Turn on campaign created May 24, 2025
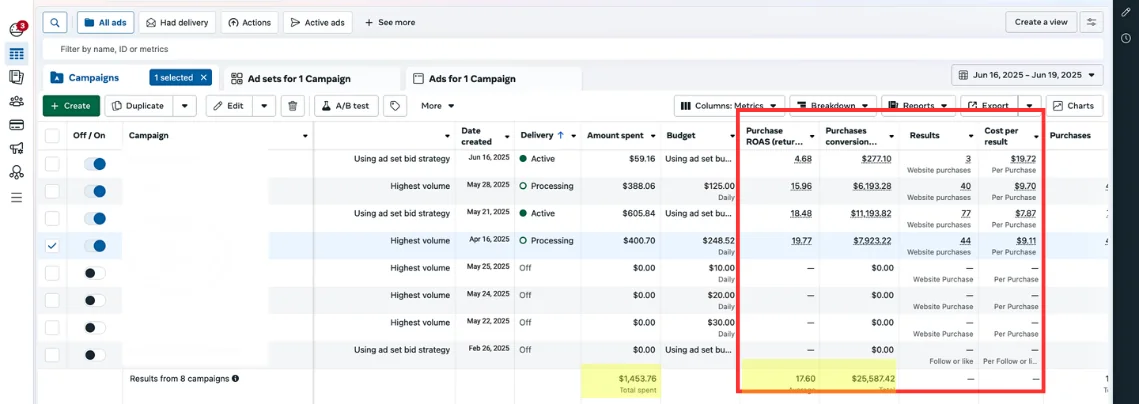This screenshot has height=404, width=1139. (95, 301)
